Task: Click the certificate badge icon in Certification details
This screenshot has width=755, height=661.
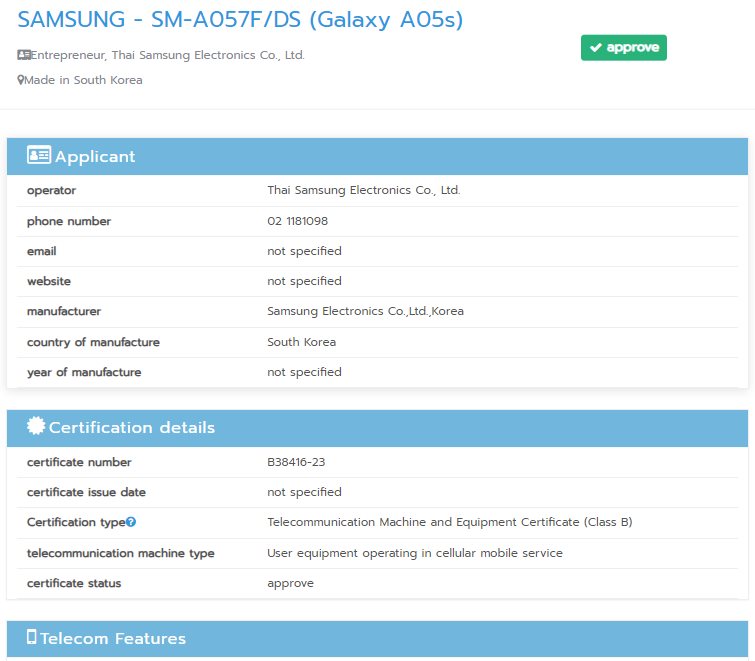Action: [x=36, y=427]
